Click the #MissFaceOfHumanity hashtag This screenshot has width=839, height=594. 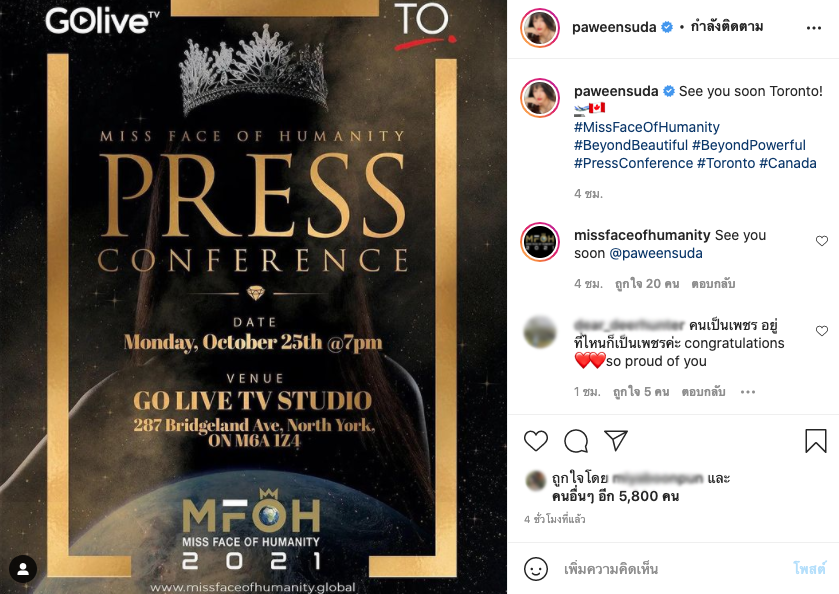646,127
